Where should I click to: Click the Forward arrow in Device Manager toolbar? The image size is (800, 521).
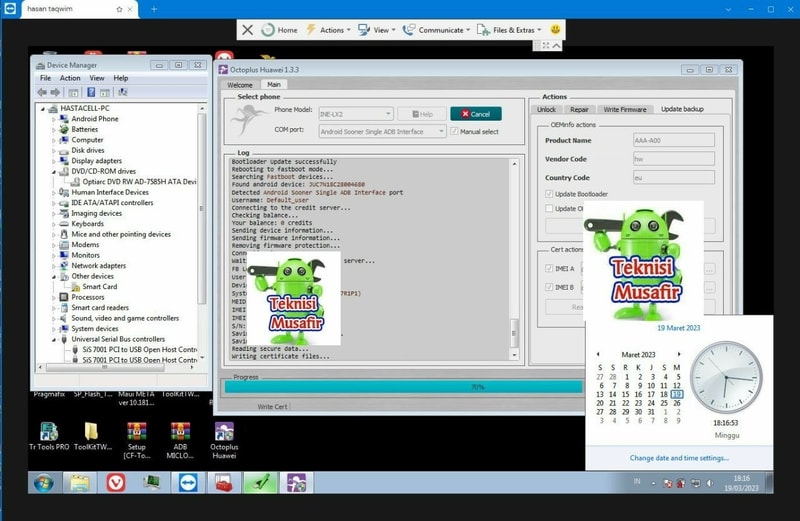point(55,92)
